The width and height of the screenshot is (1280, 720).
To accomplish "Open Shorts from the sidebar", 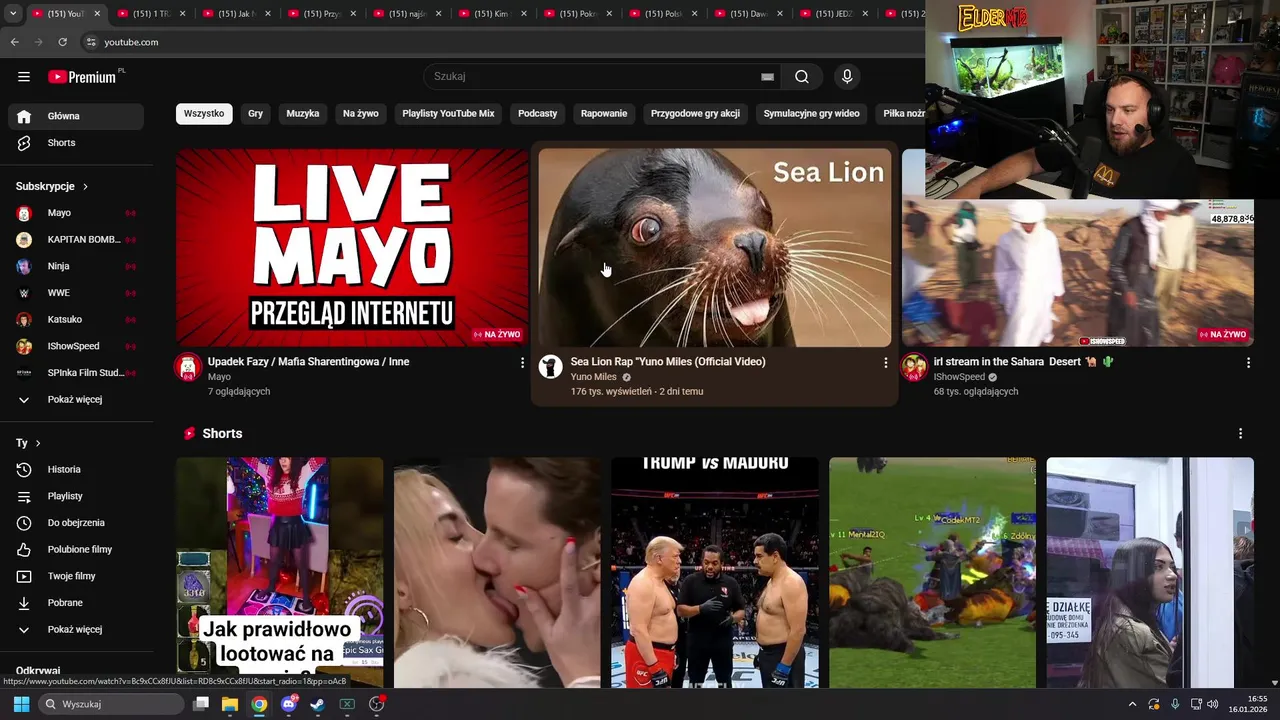I will (76, 143).
